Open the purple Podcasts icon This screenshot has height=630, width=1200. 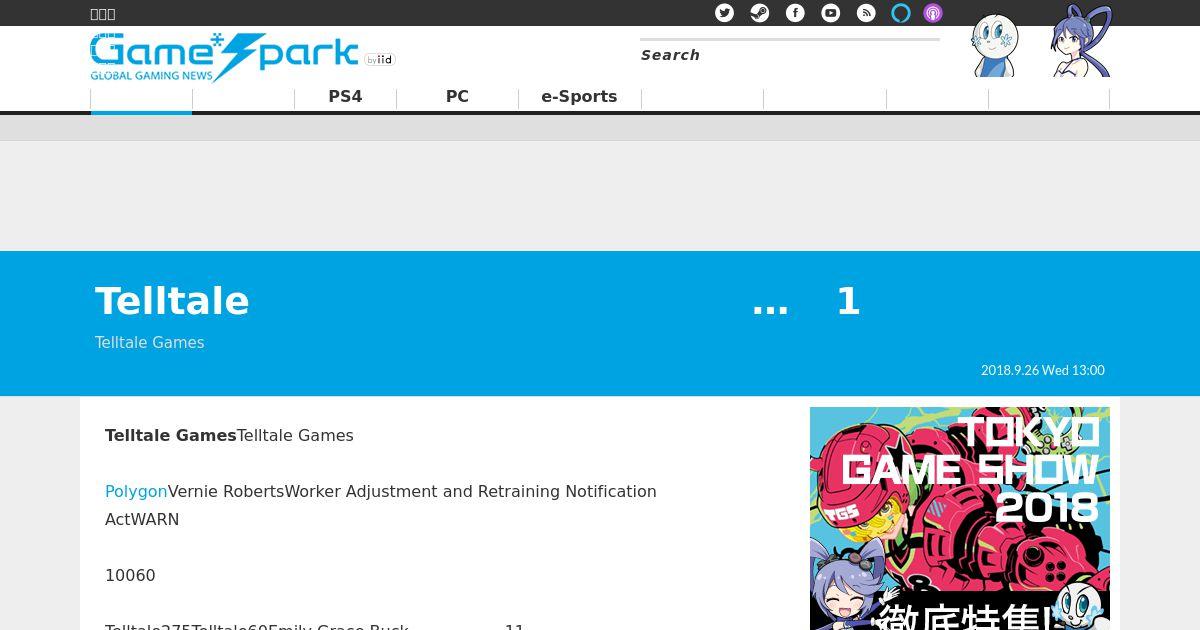pyautogui.click(x=933, y=13)
